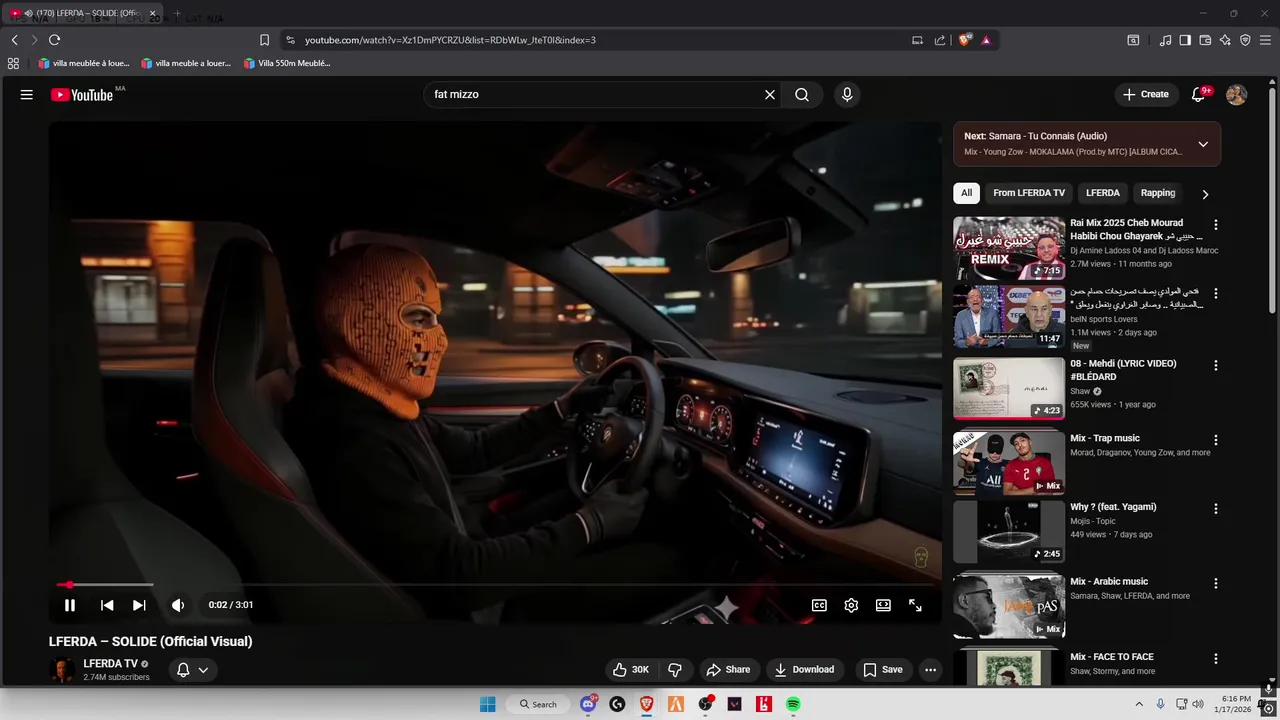1280x720 pixels.
Task: Open options for the beIN sports Lovers video
Action: 1216,294
